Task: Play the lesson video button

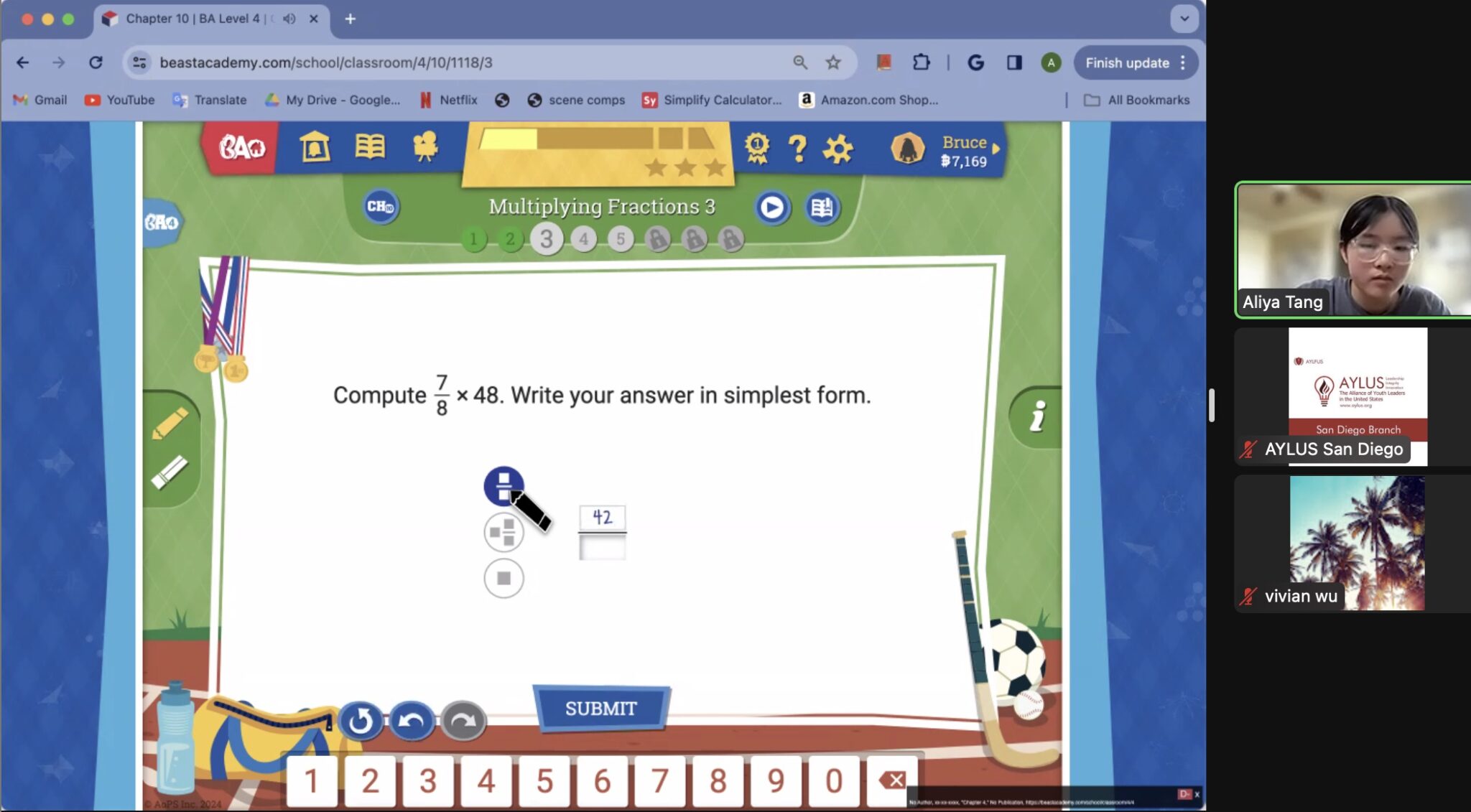Action: click(772, 207)
